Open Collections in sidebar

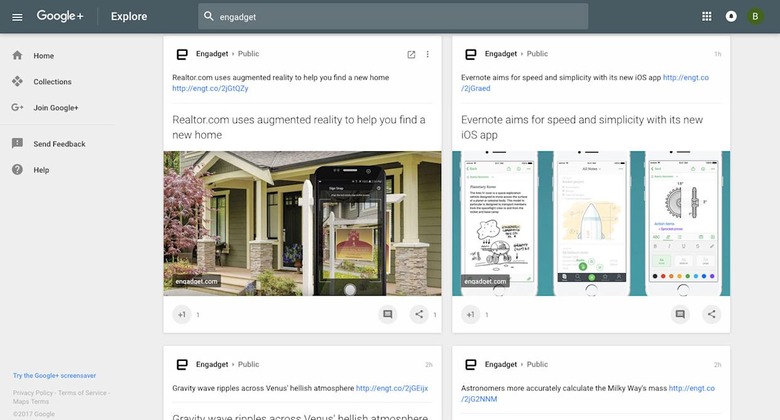pos(52,82)
